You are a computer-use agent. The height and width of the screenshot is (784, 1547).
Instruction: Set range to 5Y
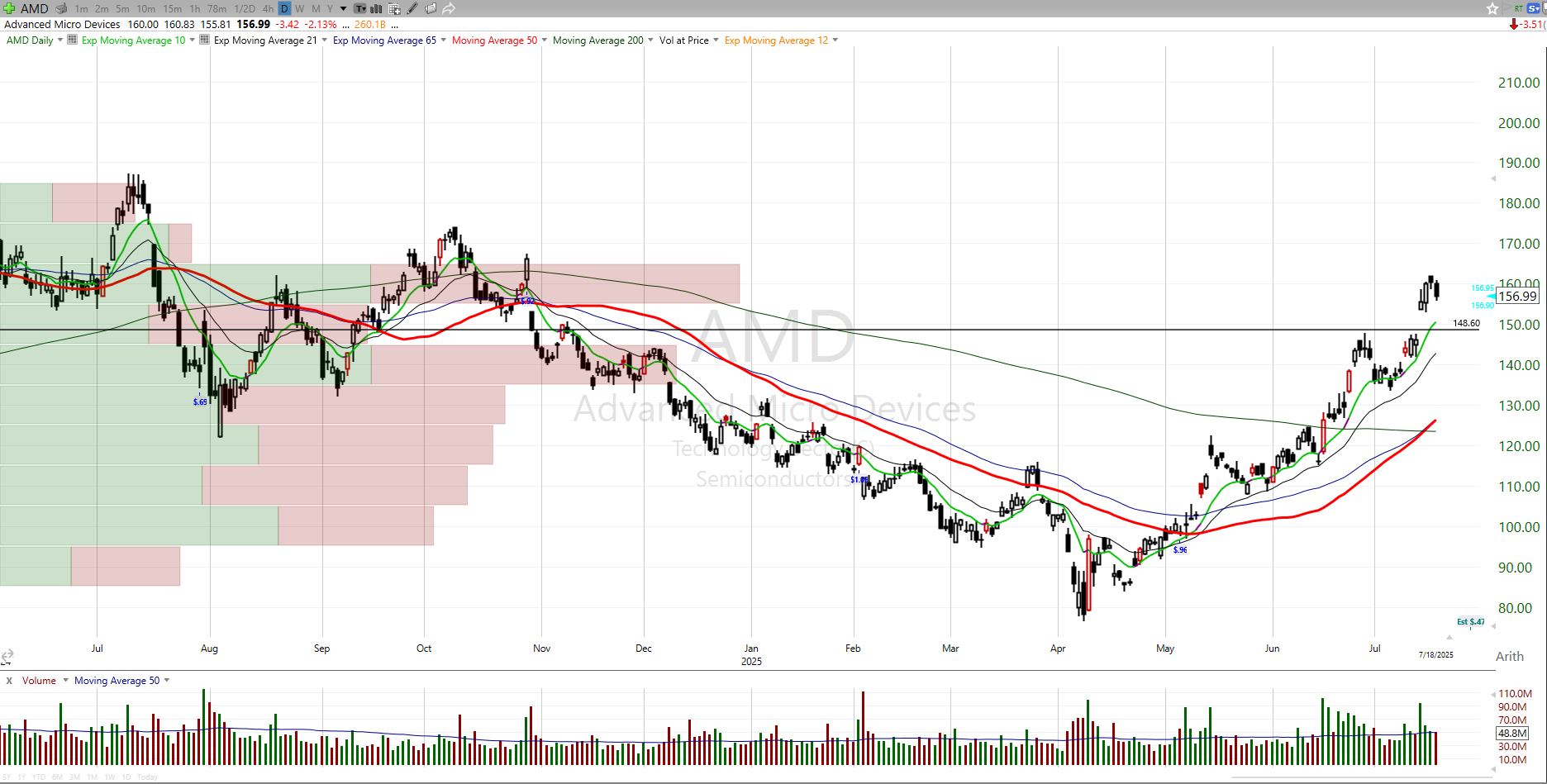(6, 777)
